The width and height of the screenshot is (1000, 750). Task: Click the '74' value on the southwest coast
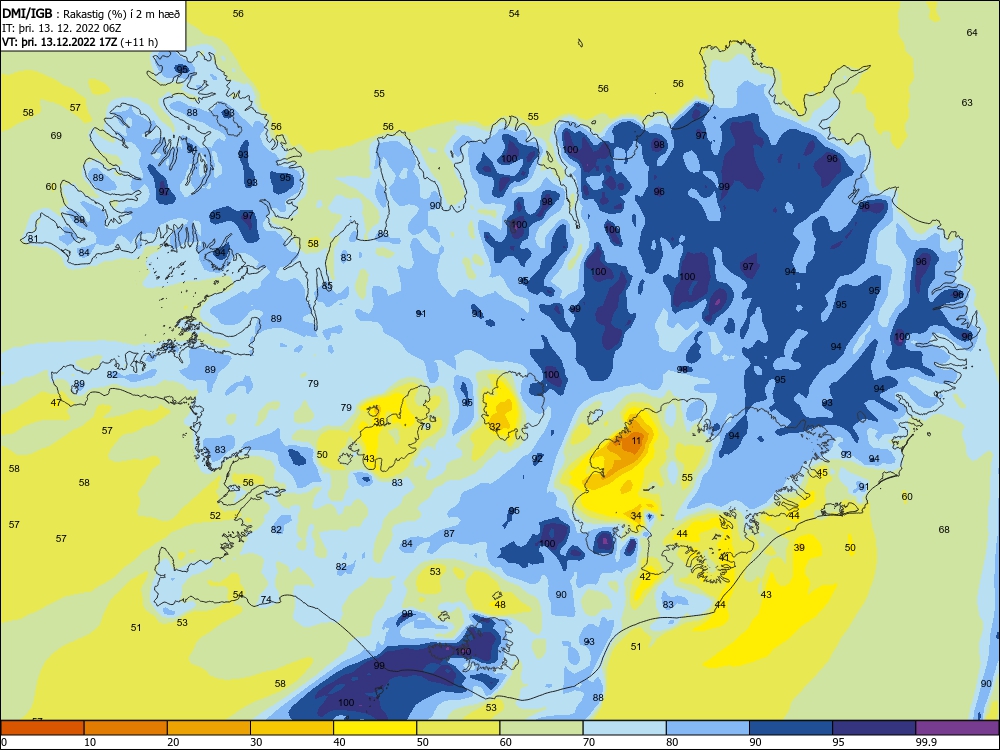266,599
